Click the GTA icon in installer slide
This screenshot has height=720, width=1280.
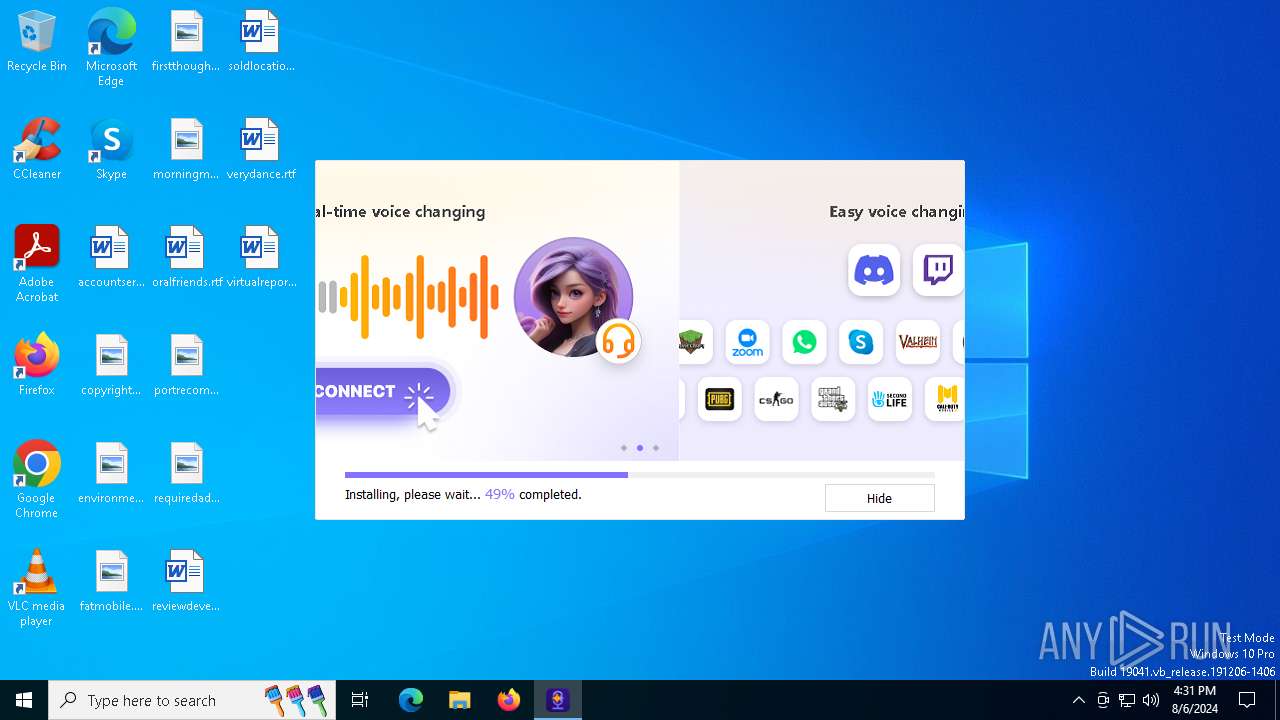pyautogui.click(x=833, y=399)
